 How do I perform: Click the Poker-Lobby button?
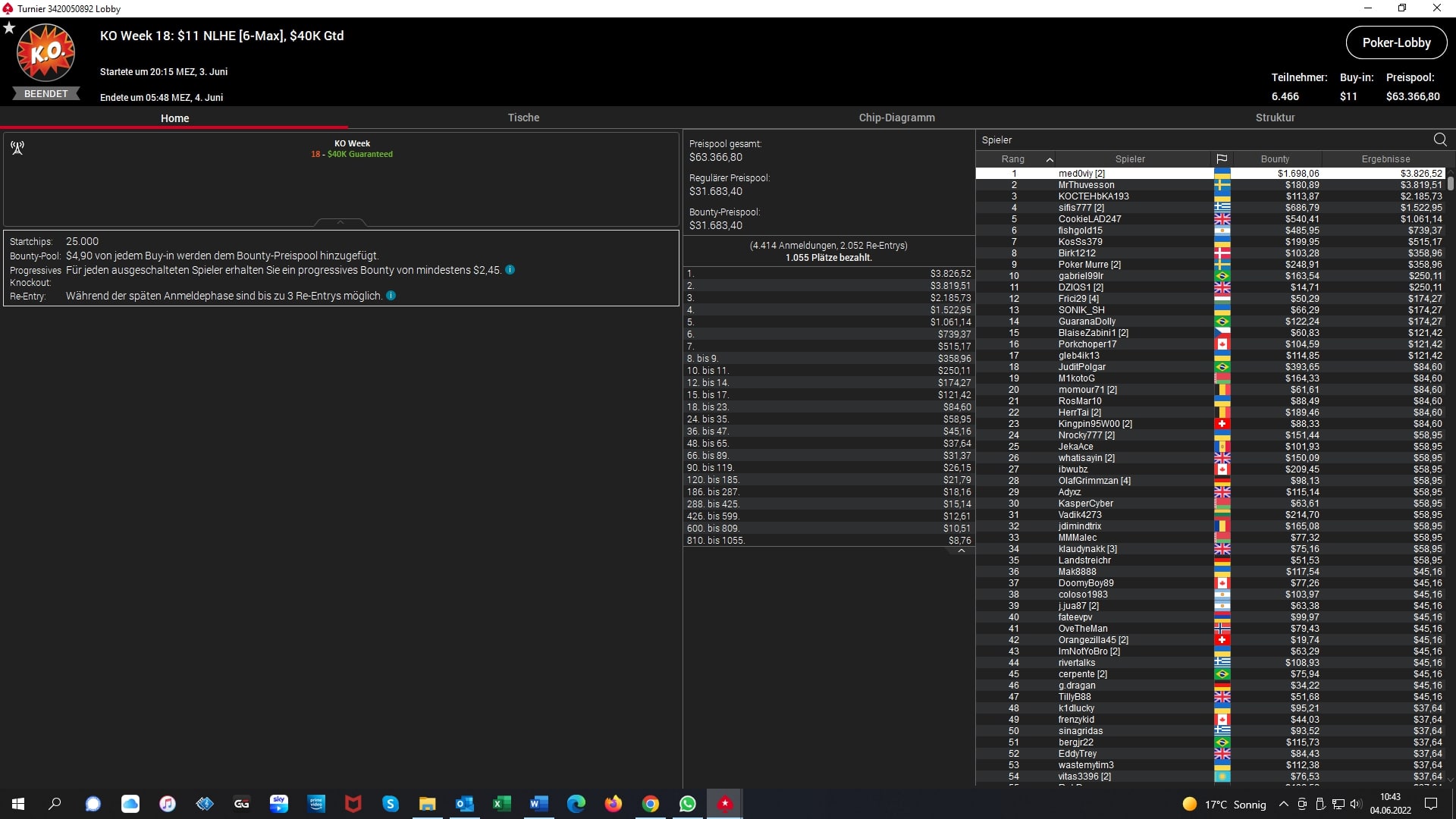[1396, 42]
